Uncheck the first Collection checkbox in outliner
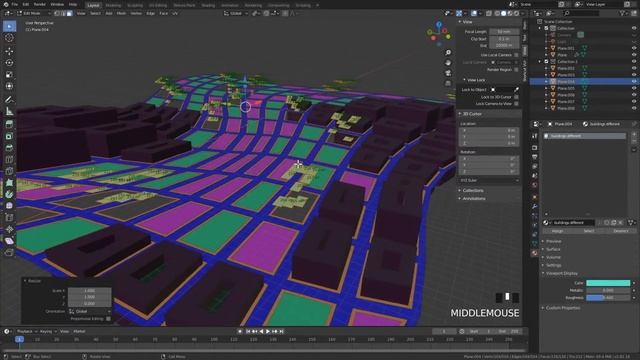 547,28
